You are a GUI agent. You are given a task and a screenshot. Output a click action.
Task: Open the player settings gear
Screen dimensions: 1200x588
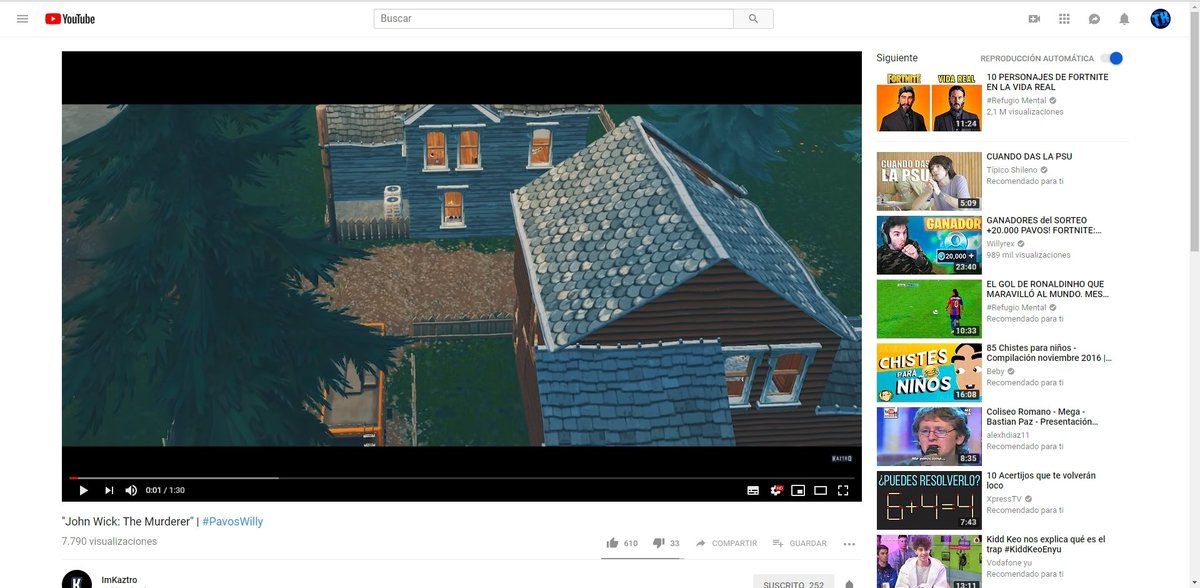776,490
